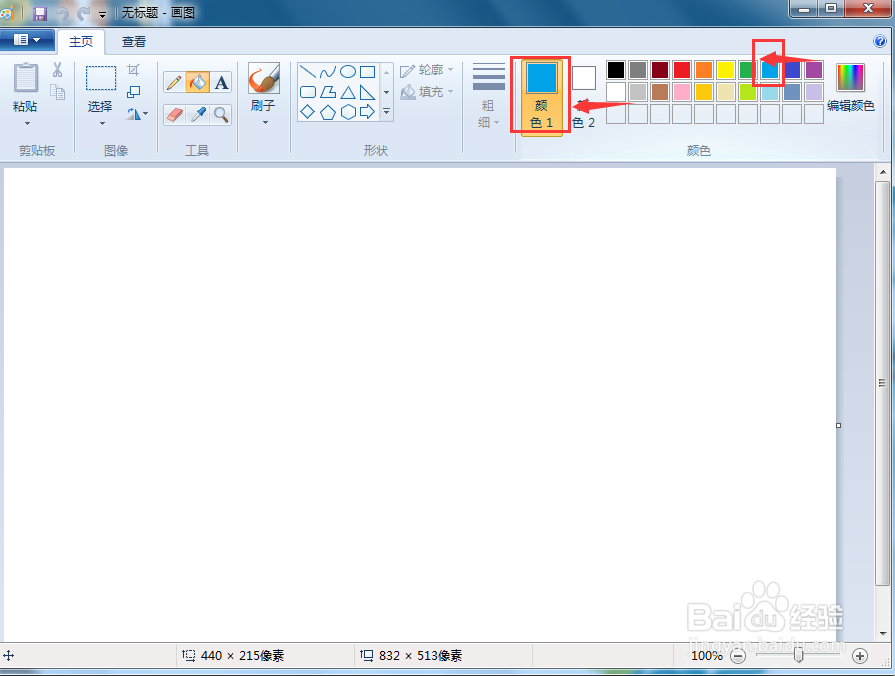Click the Crop icon
Image resolution: width=895 pixels, height=676 pixels.
[134, 70]
